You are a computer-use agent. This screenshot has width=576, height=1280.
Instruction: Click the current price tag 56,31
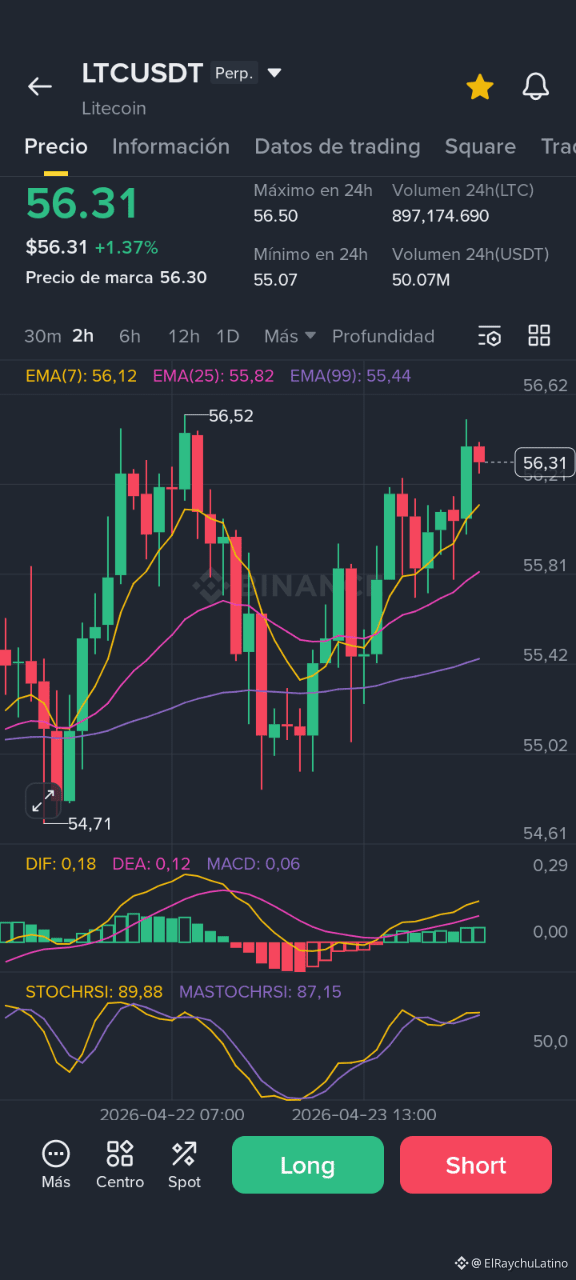tap(544, 462)
